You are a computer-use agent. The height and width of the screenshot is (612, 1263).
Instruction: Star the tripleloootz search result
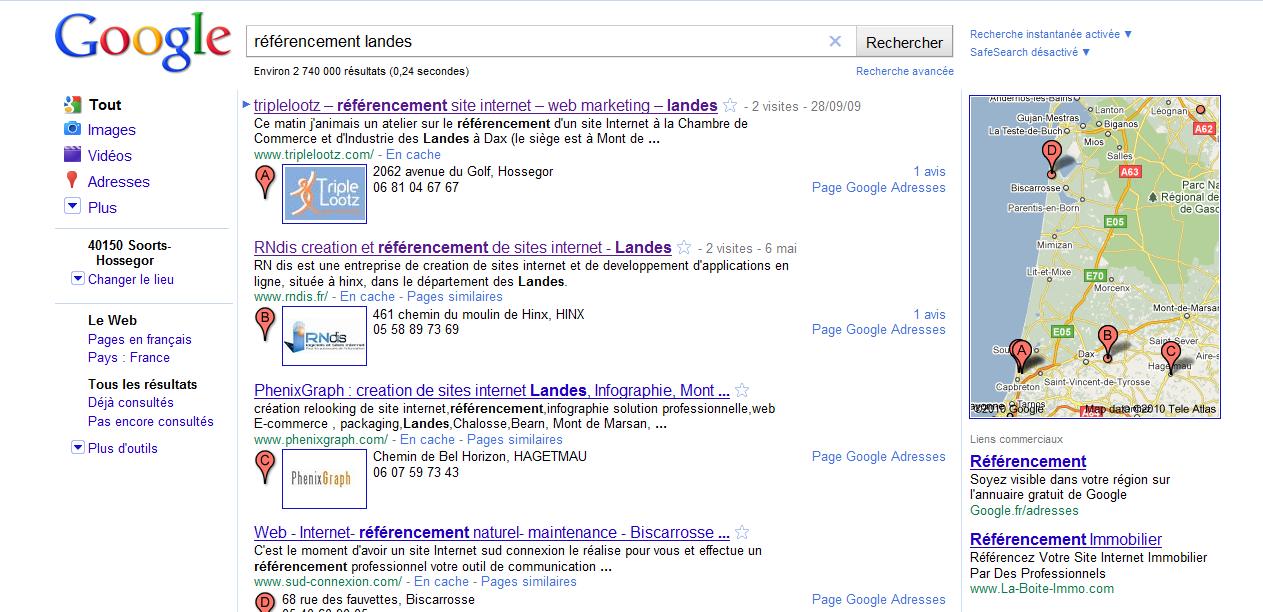point(731,106)
